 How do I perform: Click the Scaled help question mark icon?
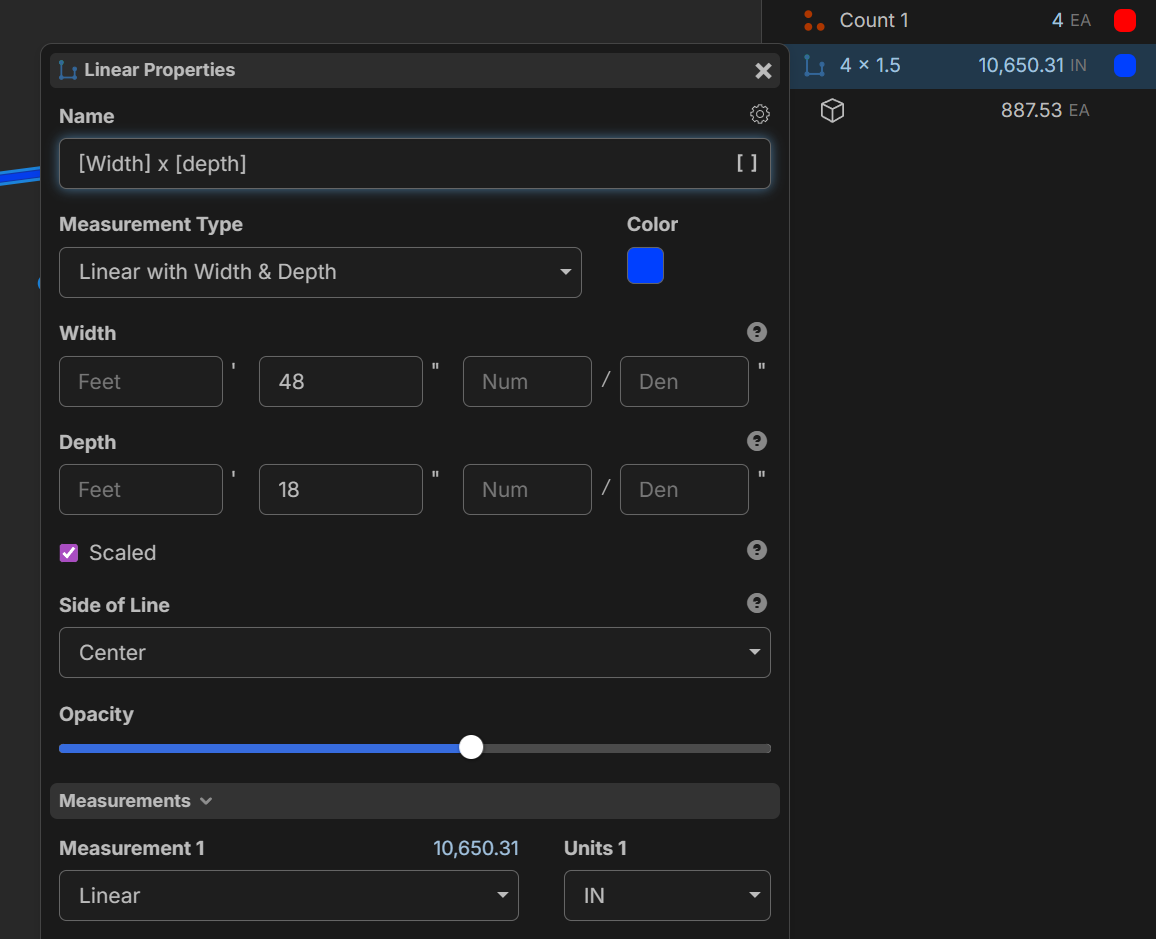point(757,551)
